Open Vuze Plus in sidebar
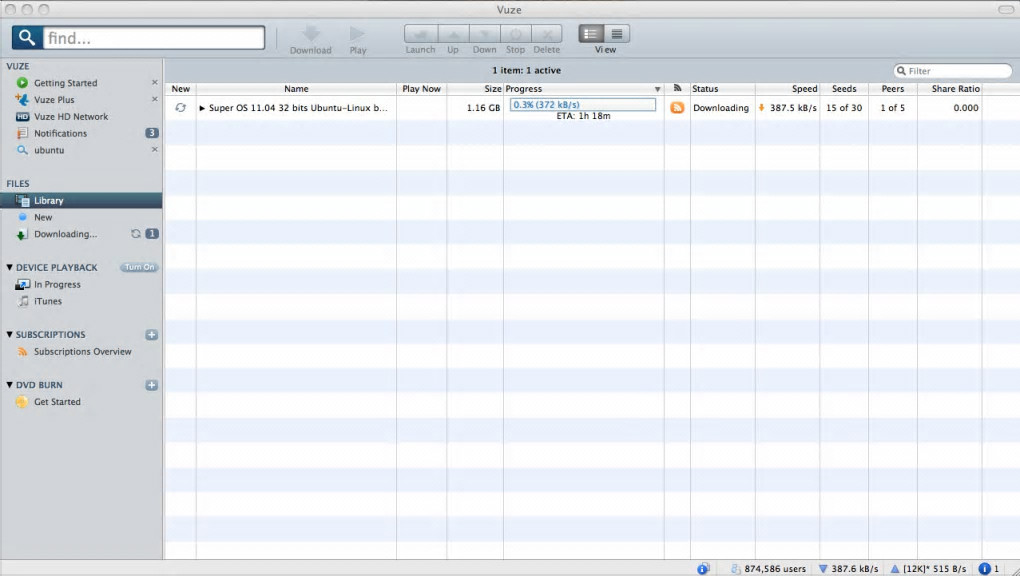 click(x=54, y=100)
